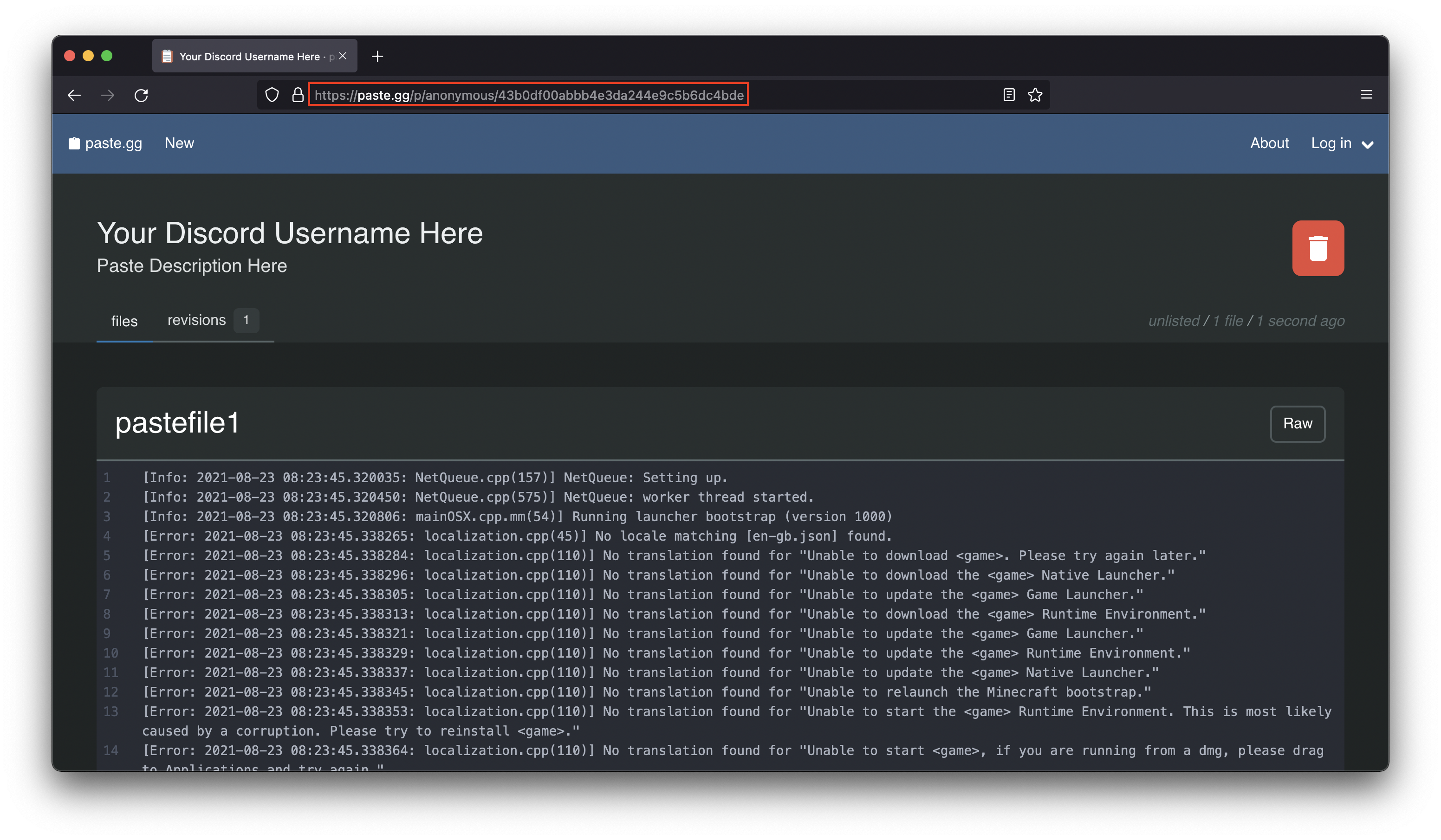Open the Raw view of pastefile1
1441x840 pixels.
click(1298, 424)
